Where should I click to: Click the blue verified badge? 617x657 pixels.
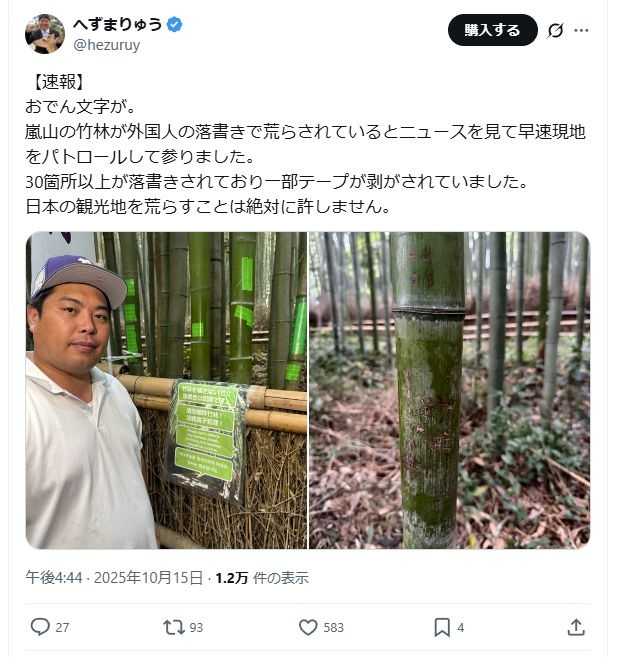(174, 24)
